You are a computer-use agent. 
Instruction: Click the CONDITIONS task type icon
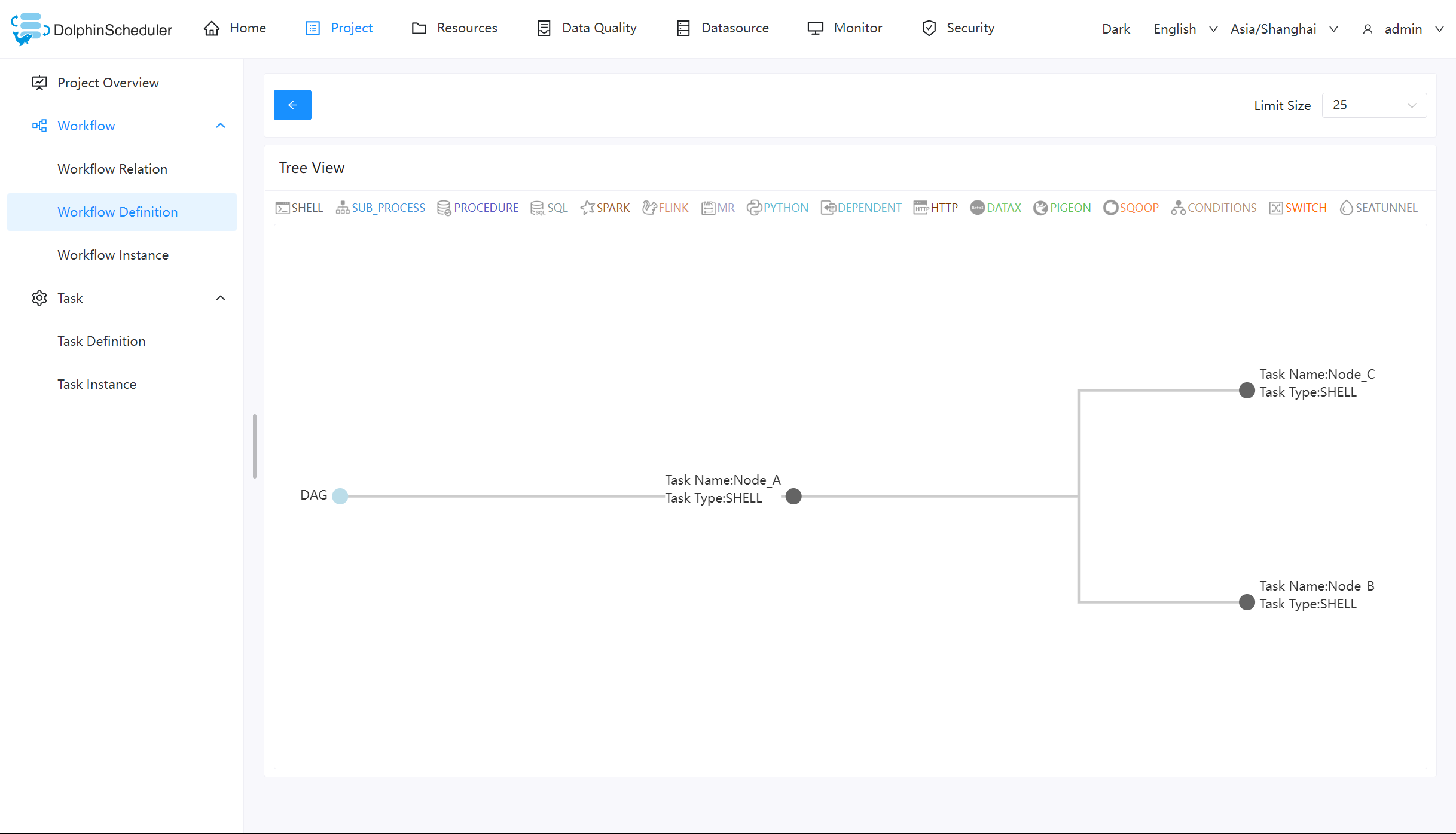point(1211,207)
